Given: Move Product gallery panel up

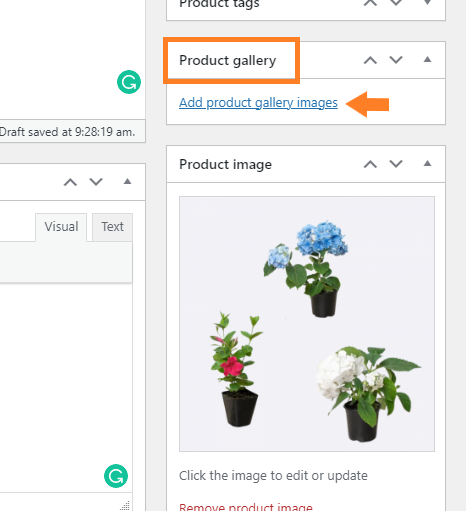Looking at the screenshot, I should 370,60.
